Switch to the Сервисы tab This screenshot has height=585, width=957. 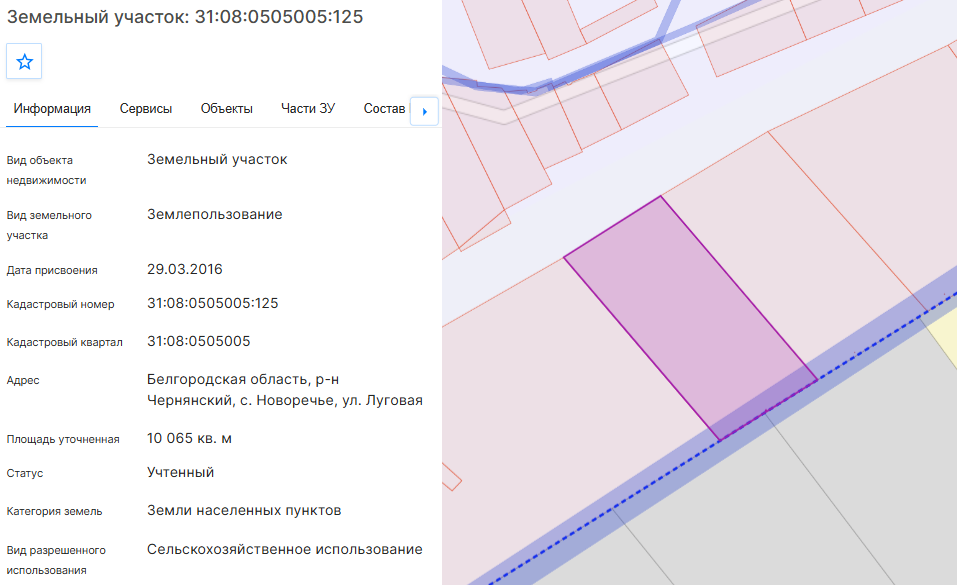click(x=146, y=109)
